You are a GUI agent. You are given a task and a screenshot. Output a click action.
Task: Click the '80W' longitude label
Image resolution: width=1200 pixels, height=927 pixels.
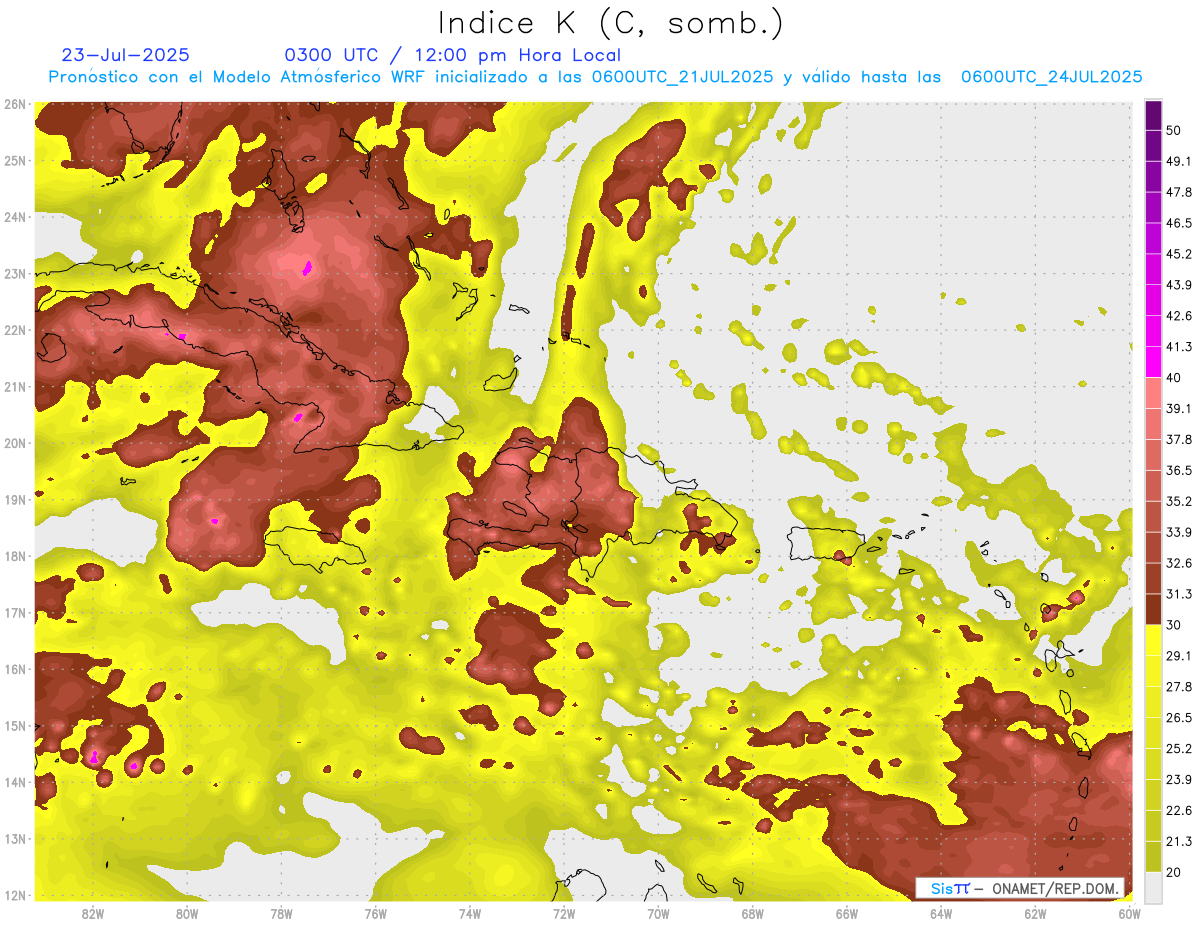click(187, 913)
